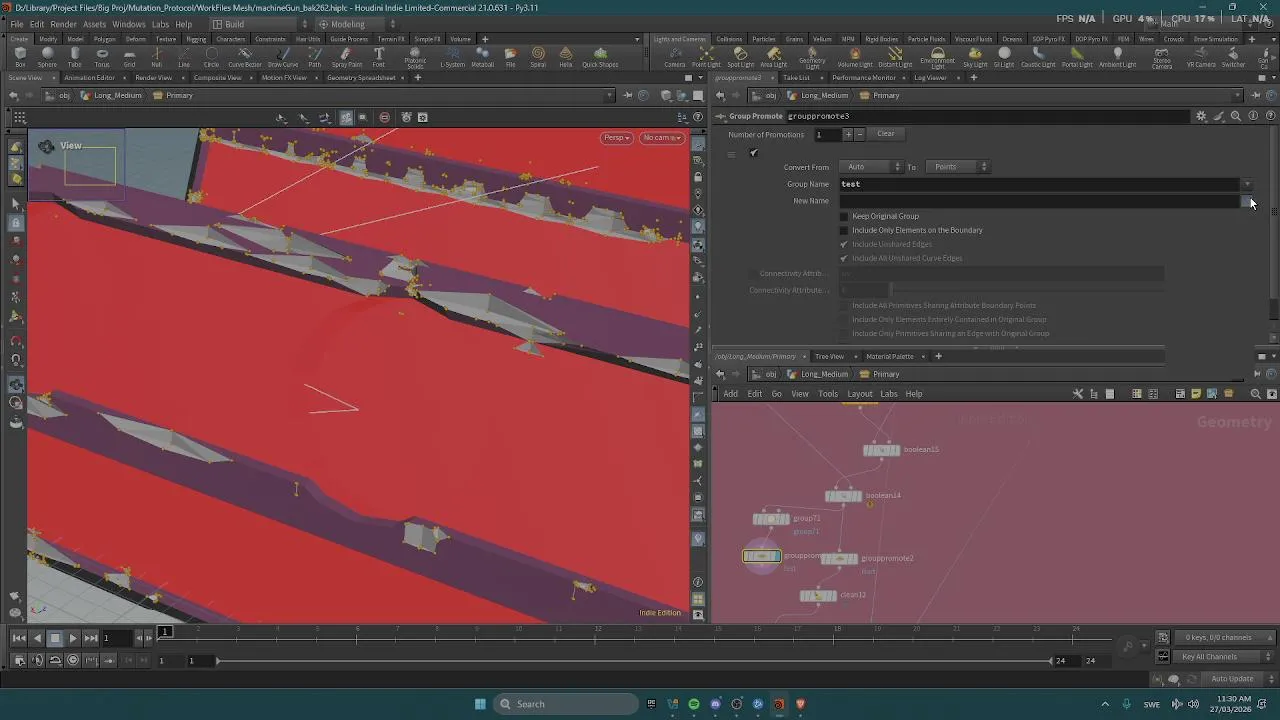
Task: Select the Font shelf tool
Action: [378, 57]
